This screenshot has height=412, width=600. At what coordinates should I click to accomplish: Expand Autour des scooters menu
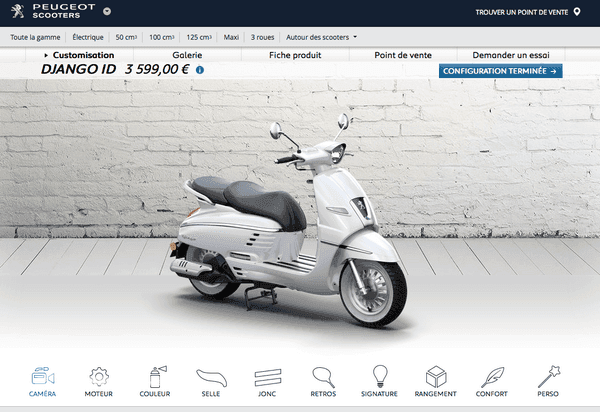(321, 37)
